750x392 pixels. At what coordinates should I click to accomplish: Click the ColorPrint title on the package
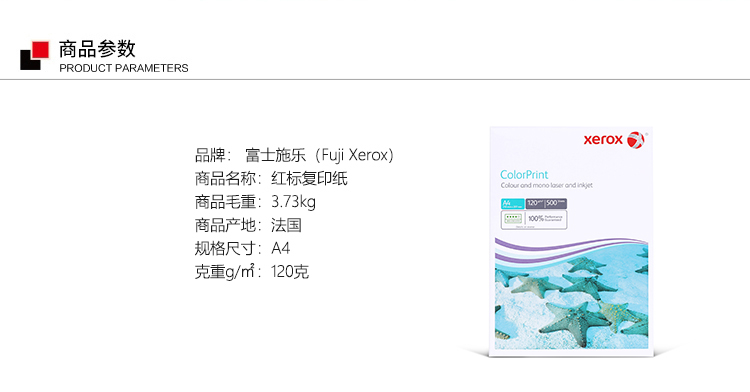pyautogui.click(x=524, y=174)
